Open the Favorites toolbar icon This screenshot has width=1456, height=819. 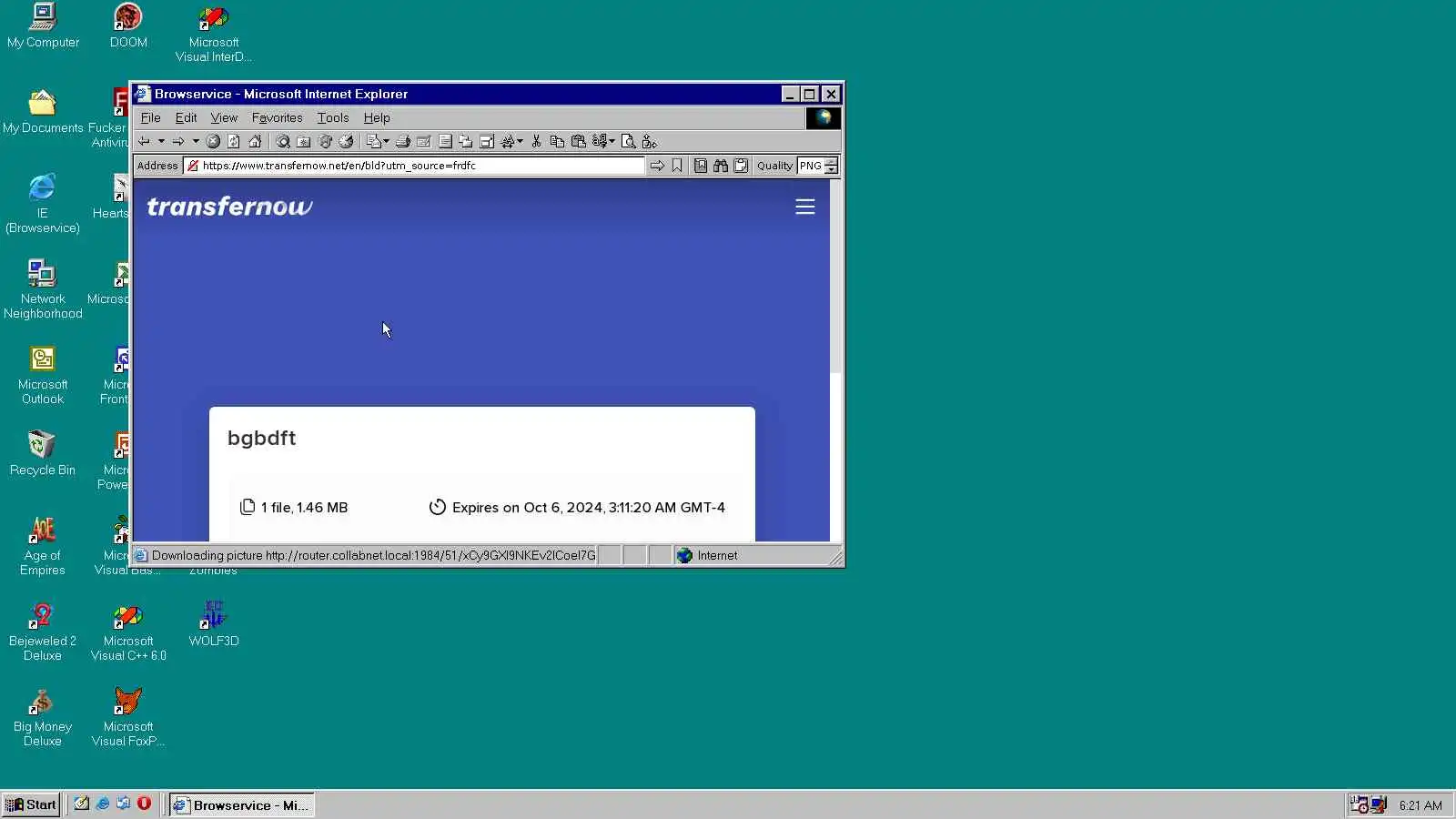click(x=304, y=141)
